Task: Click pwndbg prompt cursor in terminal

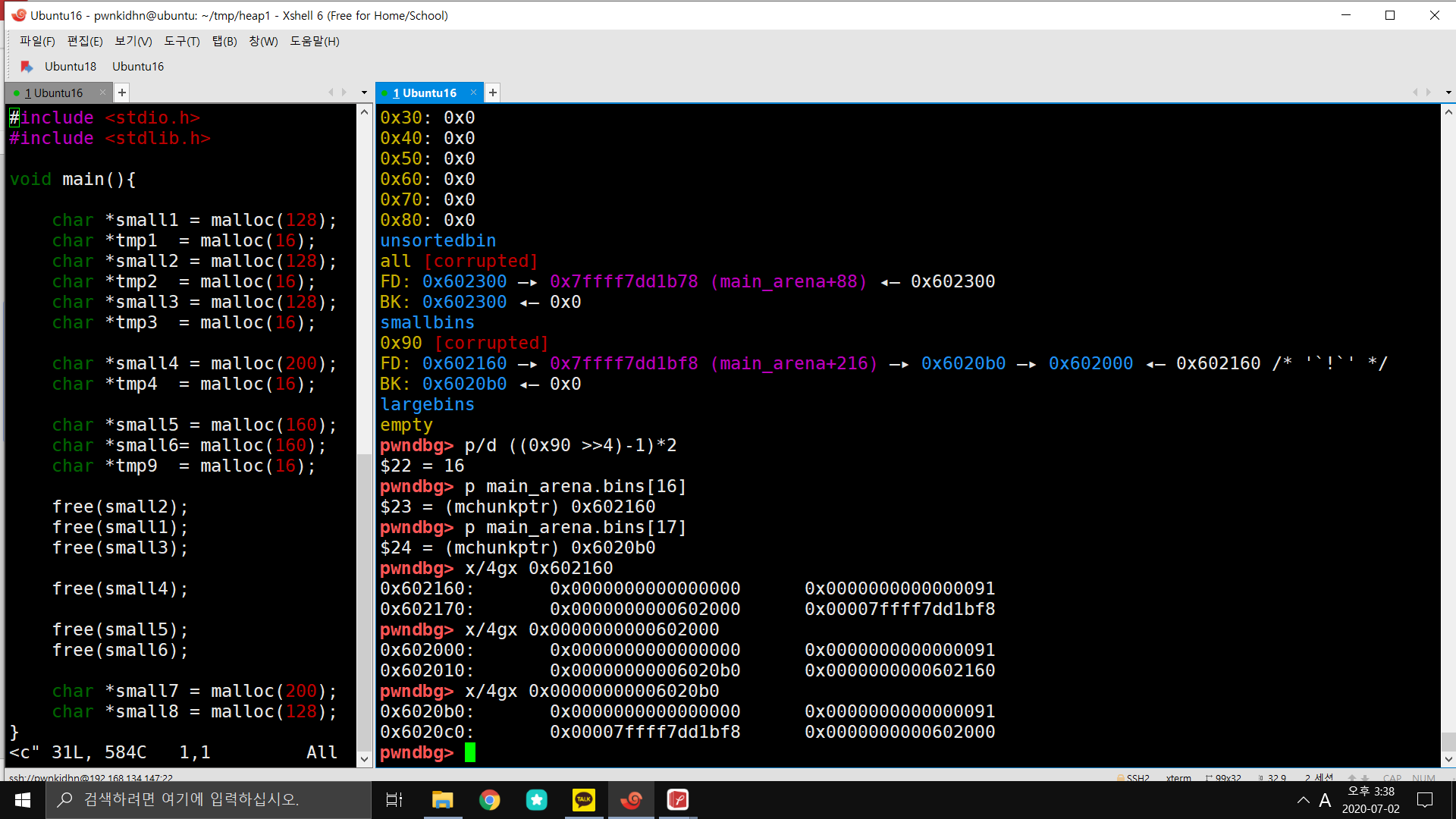Action: (470, 752)
